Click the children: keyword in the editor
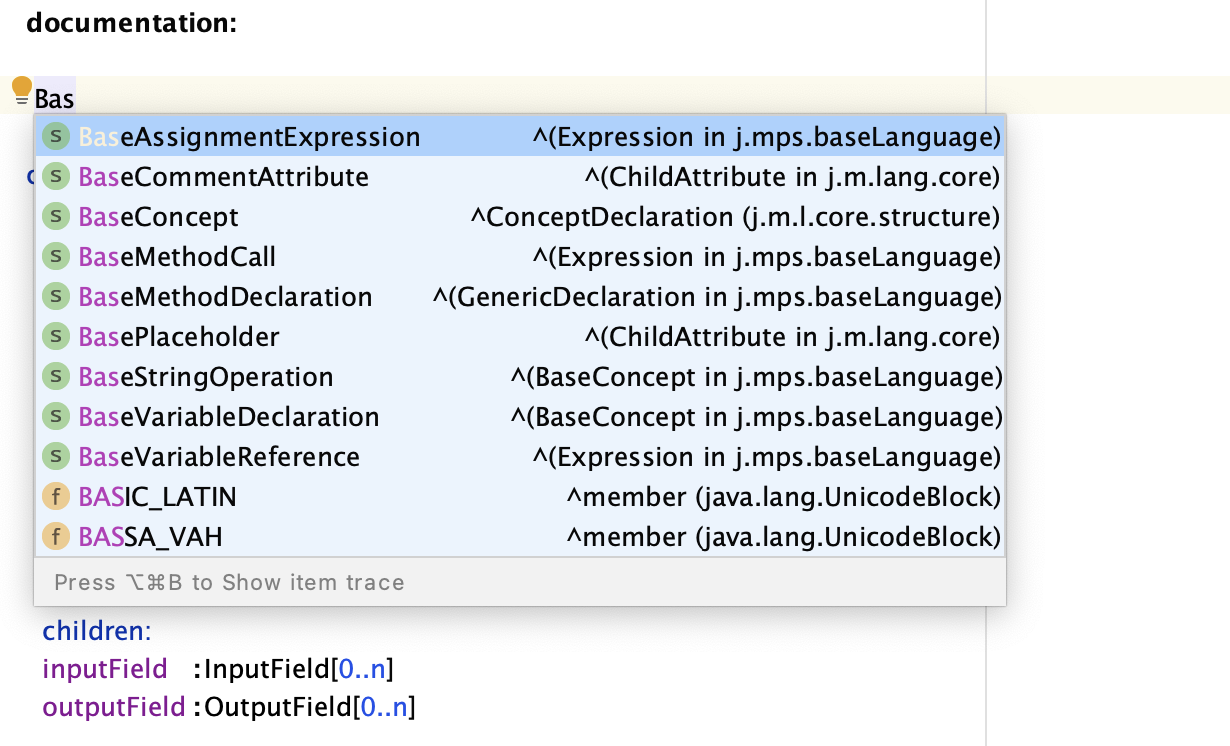This screenshot has height=746, width=1230. click(94, 631)
